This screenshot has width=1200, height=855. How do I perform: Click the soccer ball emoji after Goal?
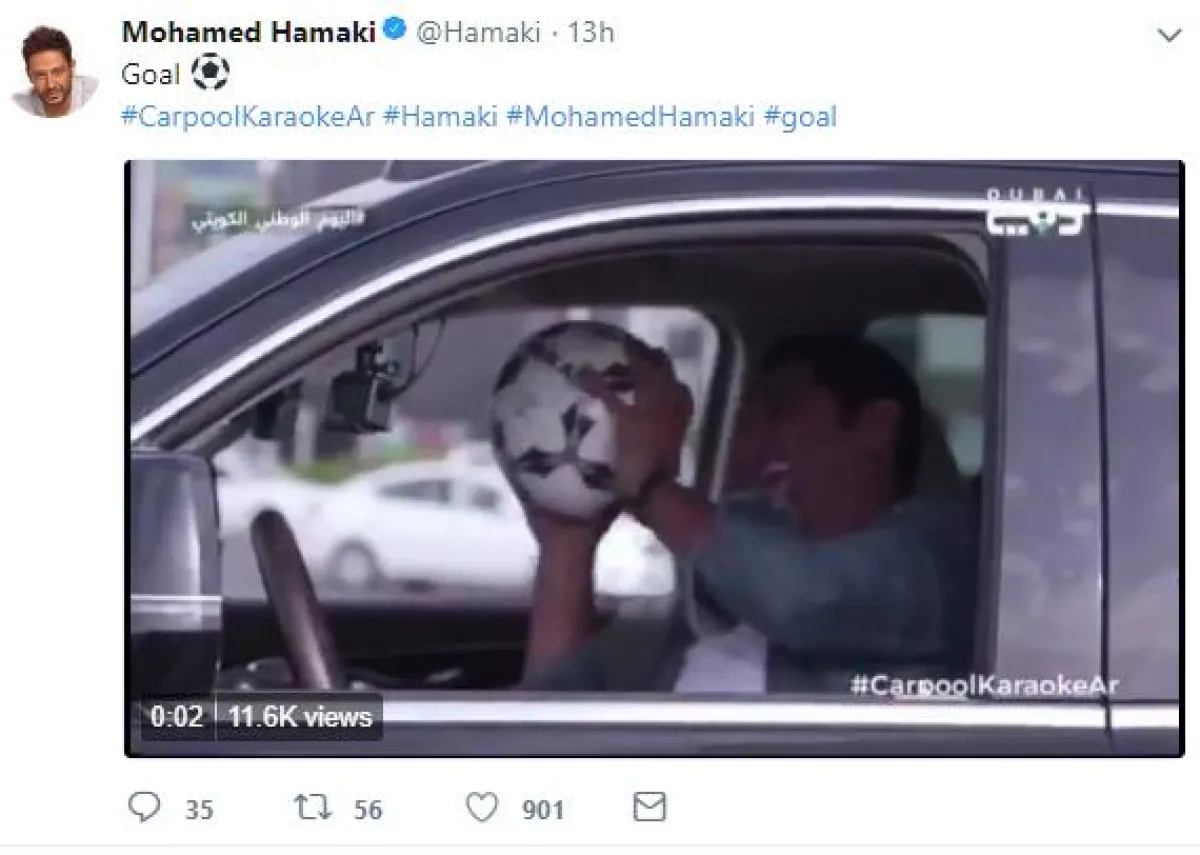click(209, 72)
